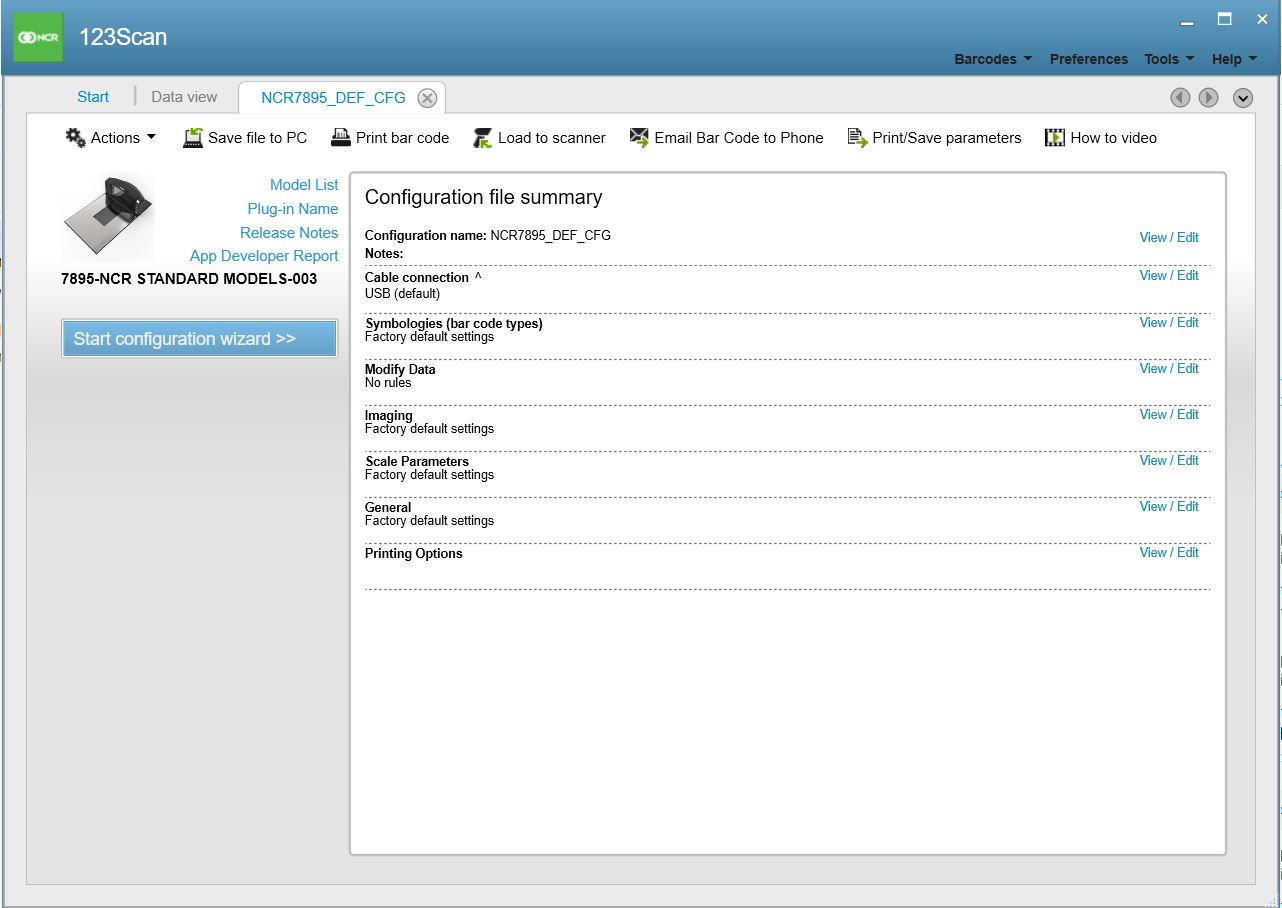
Task: Click the 'General' heading
Action: point(388,508)
